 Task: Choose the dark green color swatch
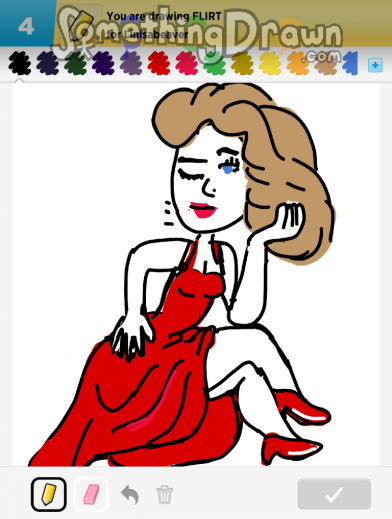coord(75,63)
